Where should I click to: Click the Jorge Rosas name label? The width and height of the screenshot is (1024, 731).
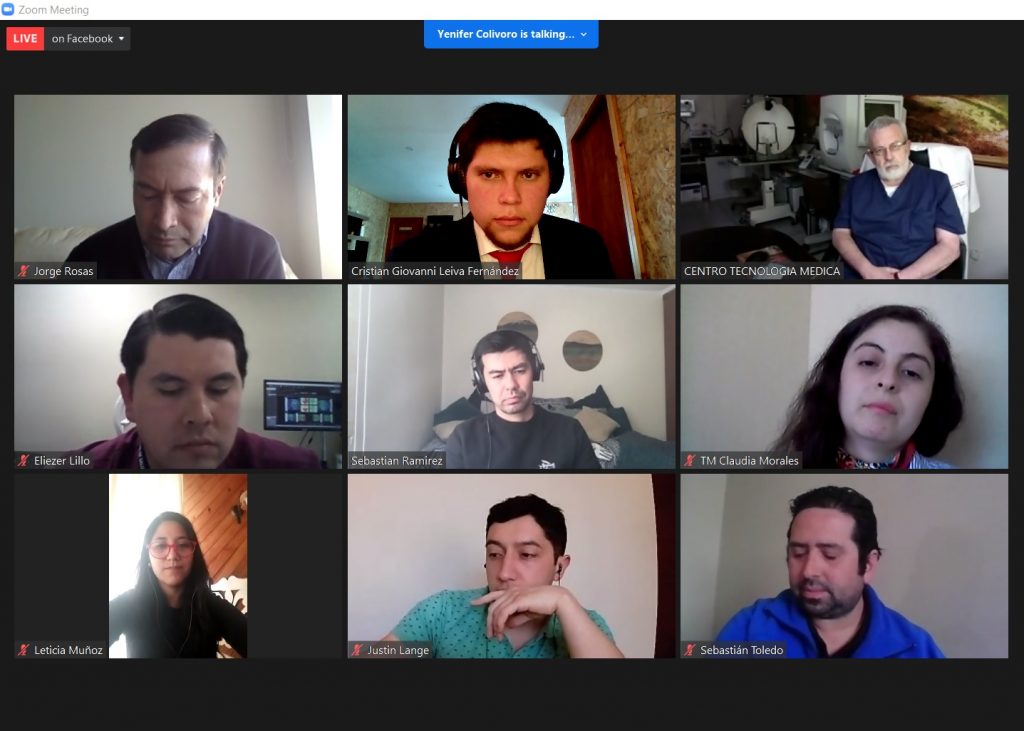click(63, 270)
